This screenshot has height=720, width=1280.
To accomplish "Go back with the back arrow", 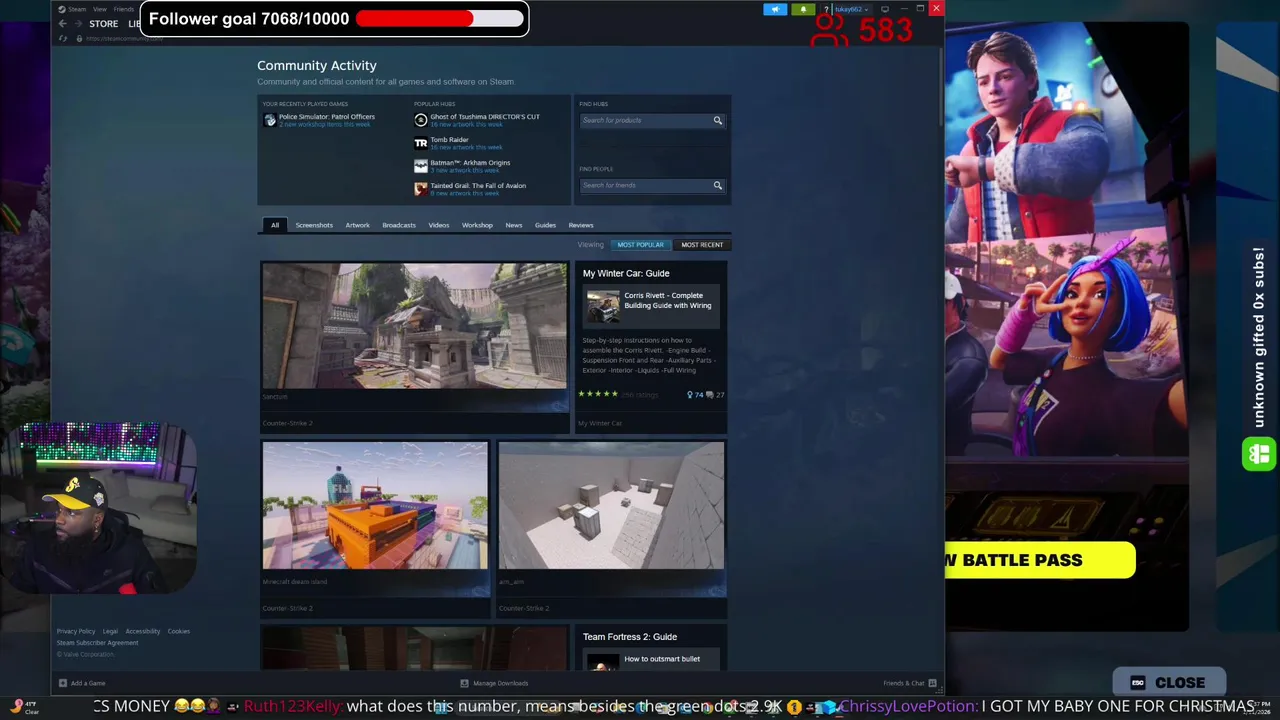I will 62,23.
